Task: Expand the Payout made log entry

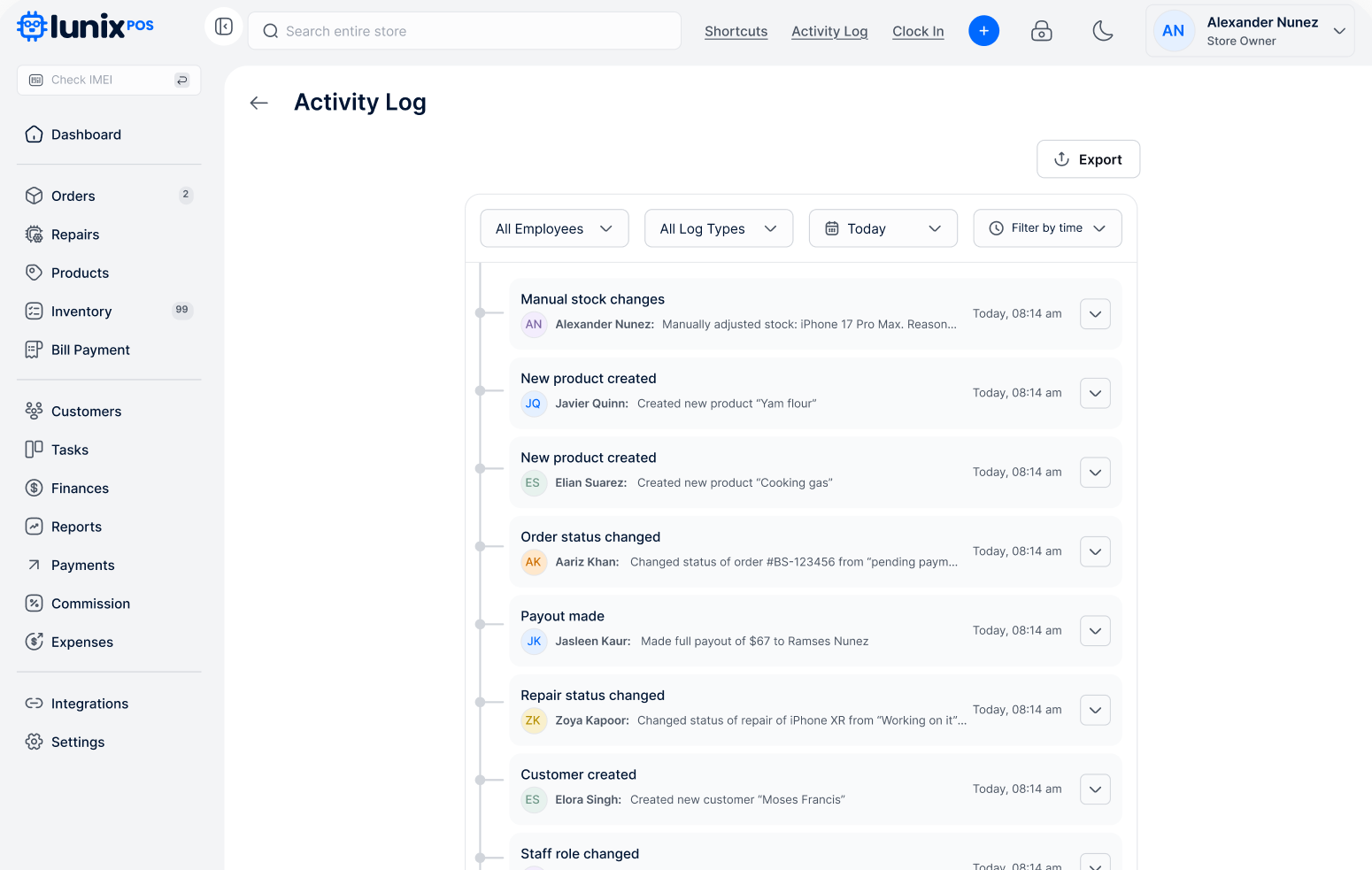Action: pos(1095,631)
